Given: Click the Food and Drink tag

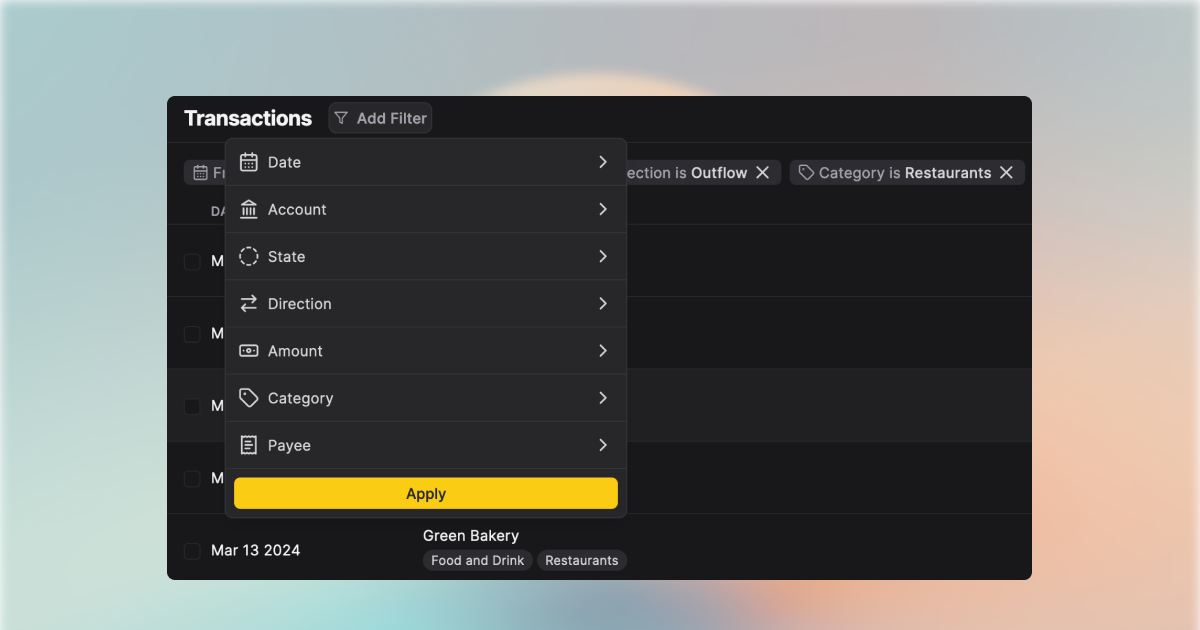Looking at the screenshot, I should tap(477, 561).
